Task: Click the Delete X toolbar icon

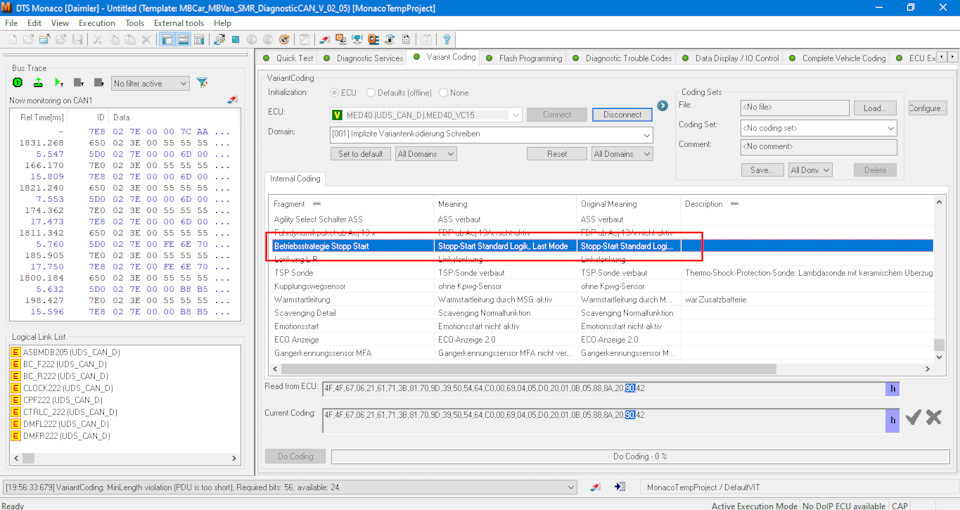Action: pos(146,40)
